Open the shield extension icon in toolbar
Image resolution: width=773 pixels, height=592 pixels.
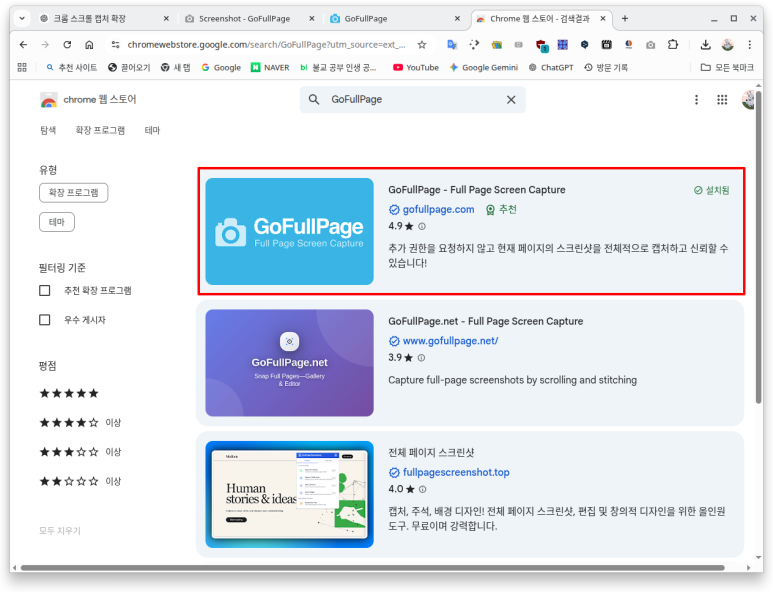click(x=542, y=45)
